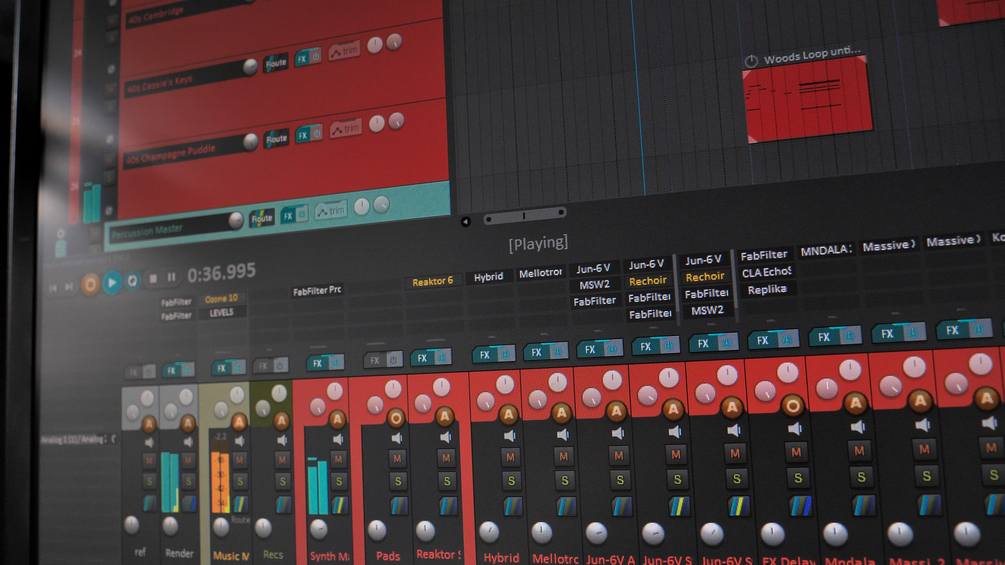Open FX chain for Percussion Master track
The width and height of the screenshot is (1005, 565).
tap(288, 215)
